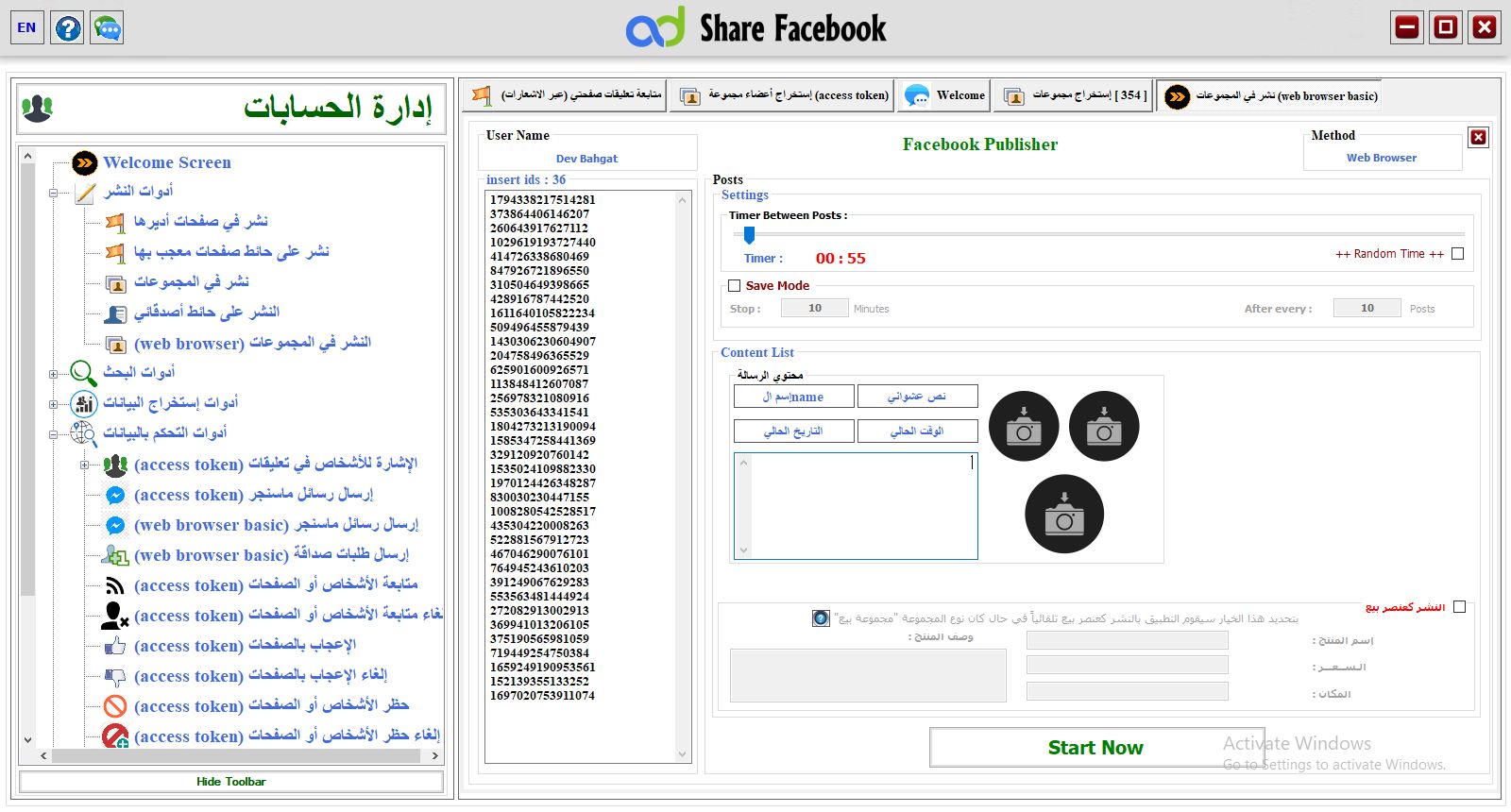Screen dimensions: 1511x812
Task: Collapse the data control tools tree node
Action: tap(54, 434)
